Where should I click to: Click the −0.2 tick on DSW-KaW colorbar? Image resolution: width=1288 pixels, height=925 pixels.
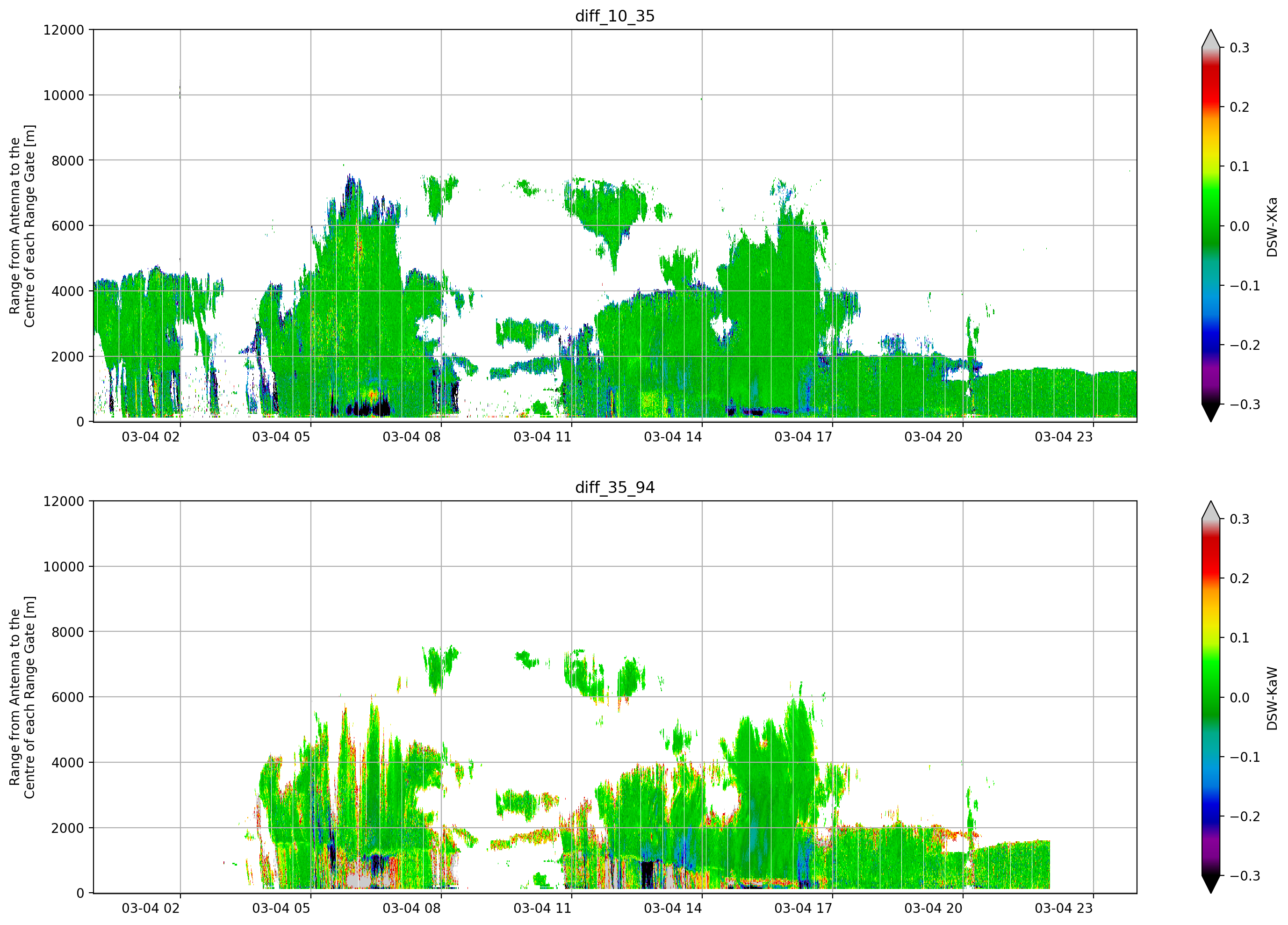(1245, 817)
